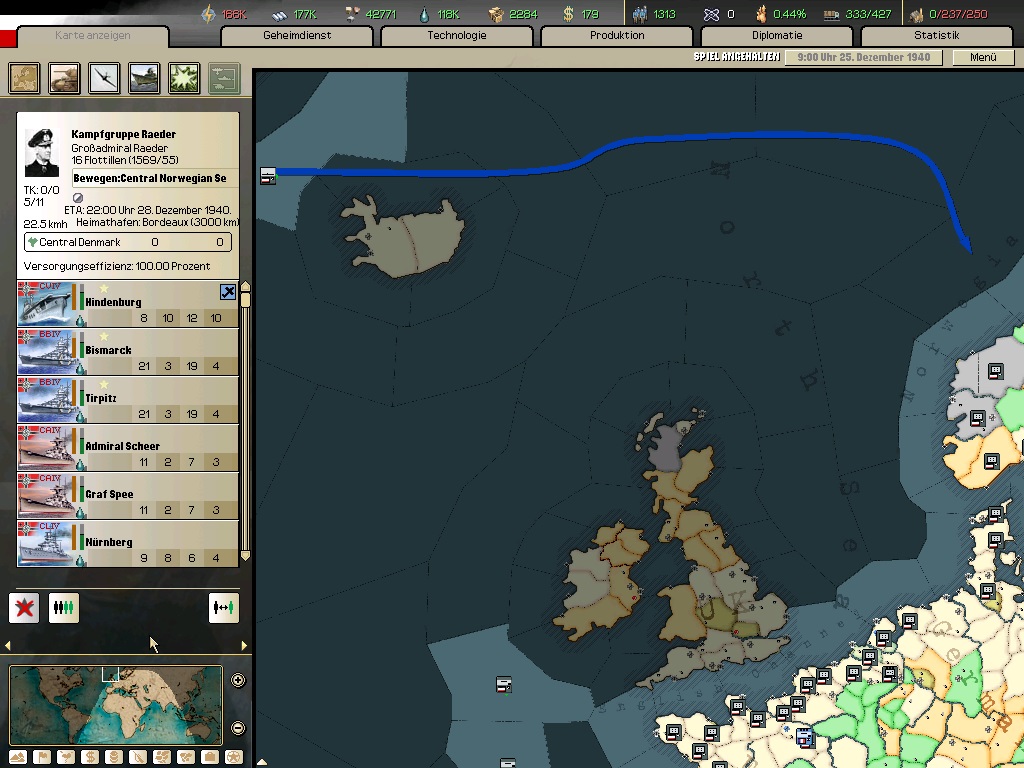Click the green explosion battles icon
This screenshot has height=768, width=1024.
pyautogui.click(x=184, y=78)
